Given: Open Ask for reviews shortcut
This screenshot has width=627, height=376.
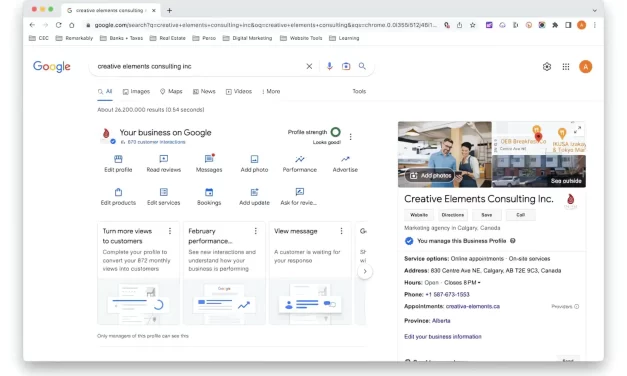Looking at the screenshot, I should click(x=298, y=197).
